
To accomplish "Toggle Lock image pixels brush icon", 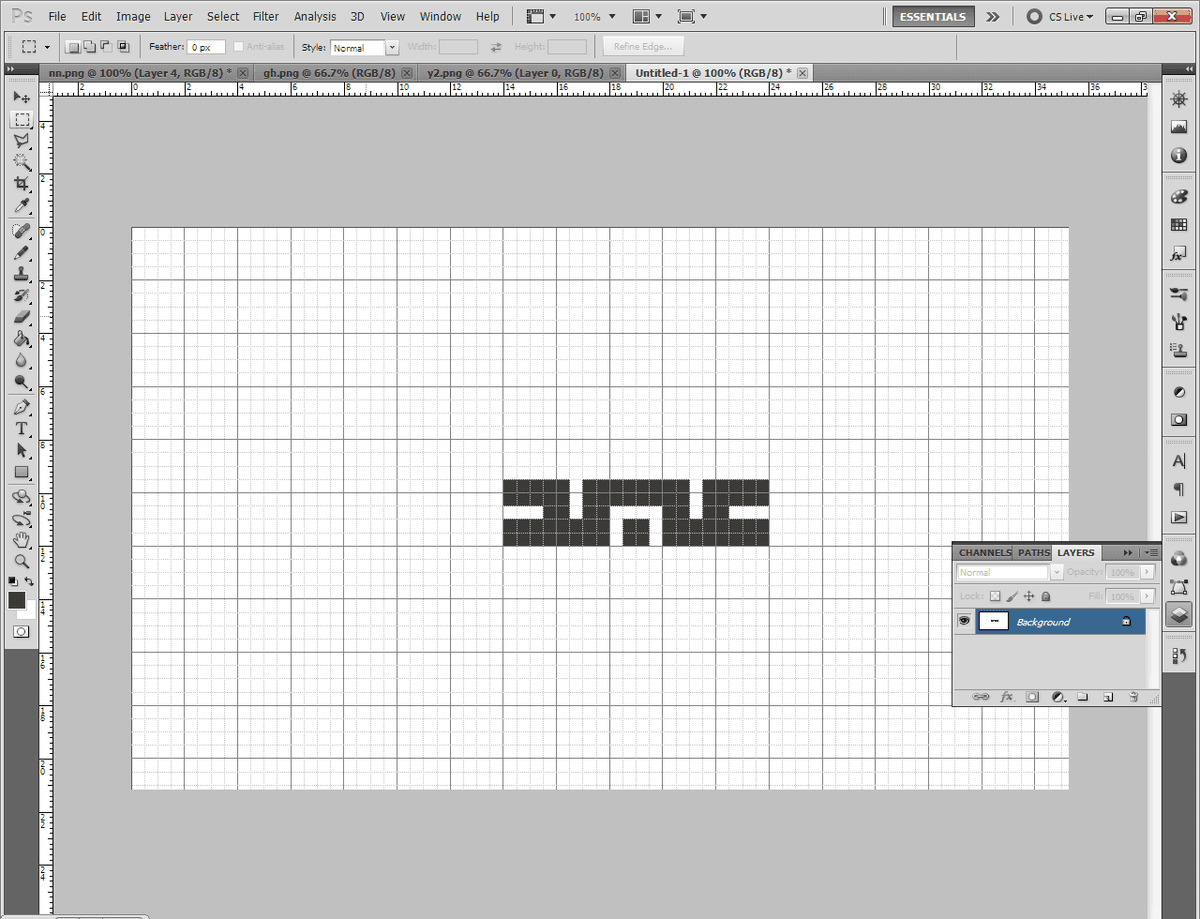I will click(x=1012, y=596).
